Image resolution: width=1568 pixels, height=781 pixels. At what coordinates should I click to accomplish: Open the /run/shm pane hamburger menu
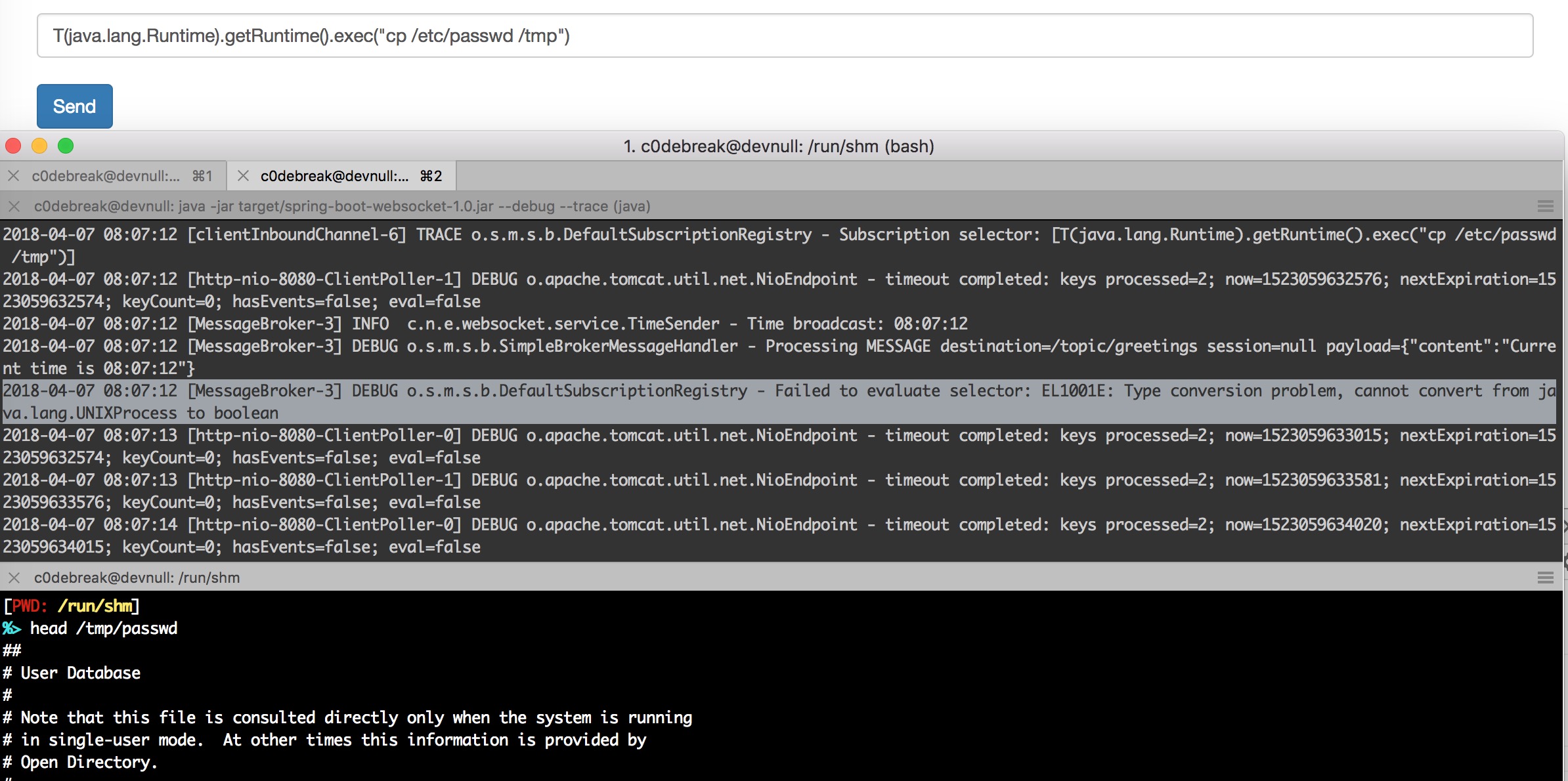[x=1545, y=578]
